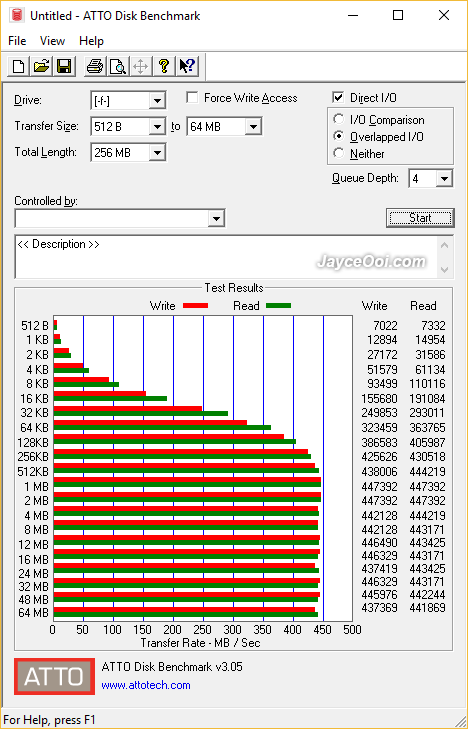Viewport: 468px width, 729px height.
Task: Click the New document toolbar icon
Action: [19, 66]
